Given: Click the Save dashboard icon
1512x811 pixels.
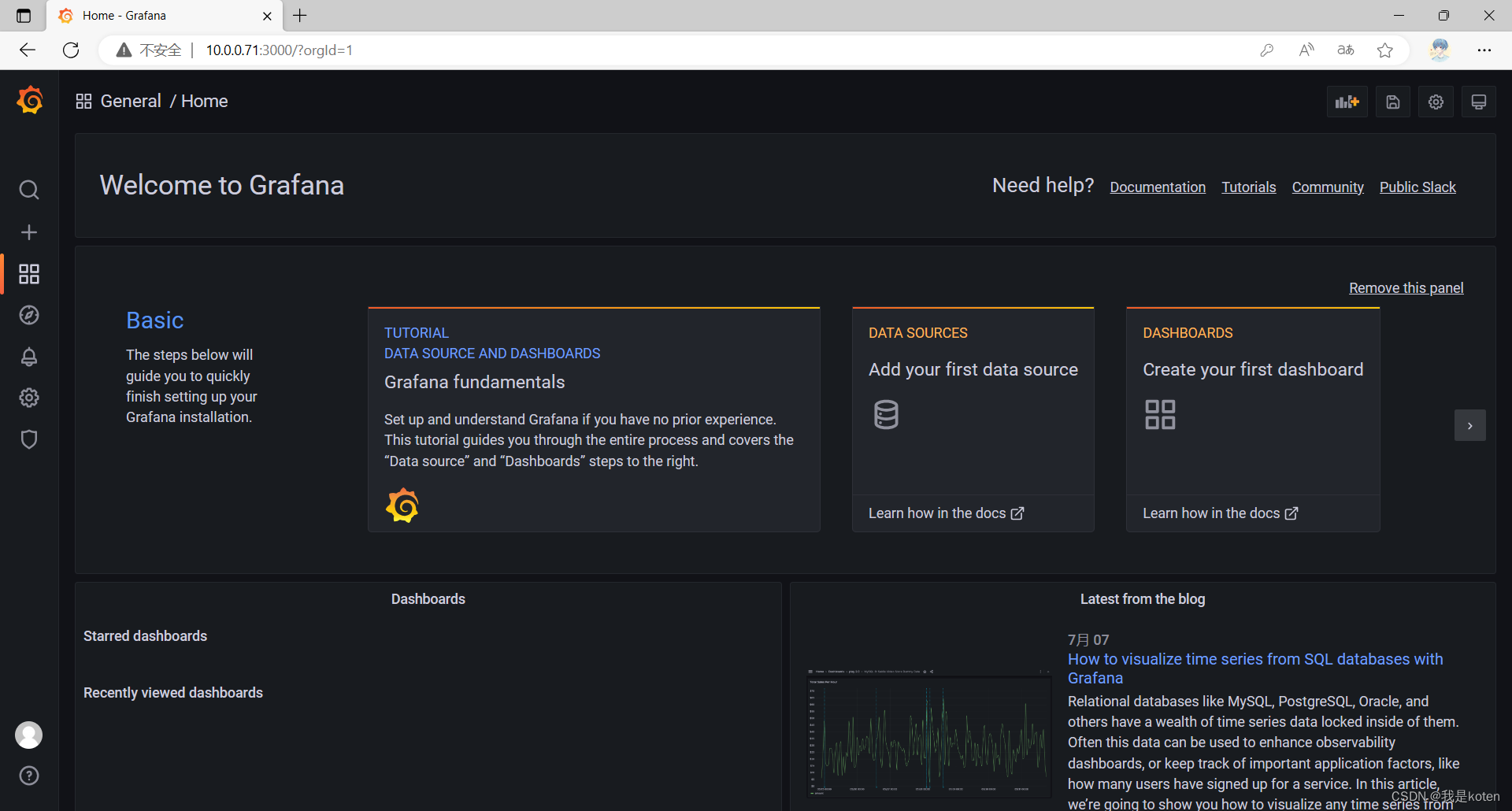Looking at the screenshot, I should [x=1393, y=102].
